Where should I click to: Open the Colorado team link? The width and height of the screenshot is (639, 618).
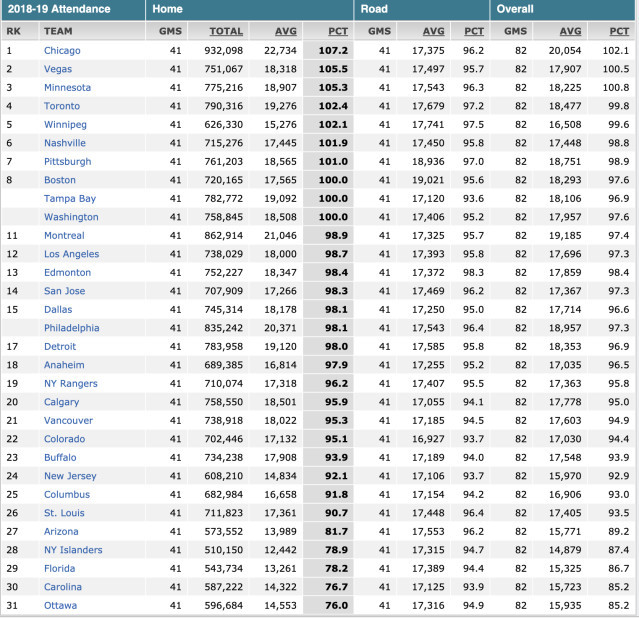pos(65,439)
